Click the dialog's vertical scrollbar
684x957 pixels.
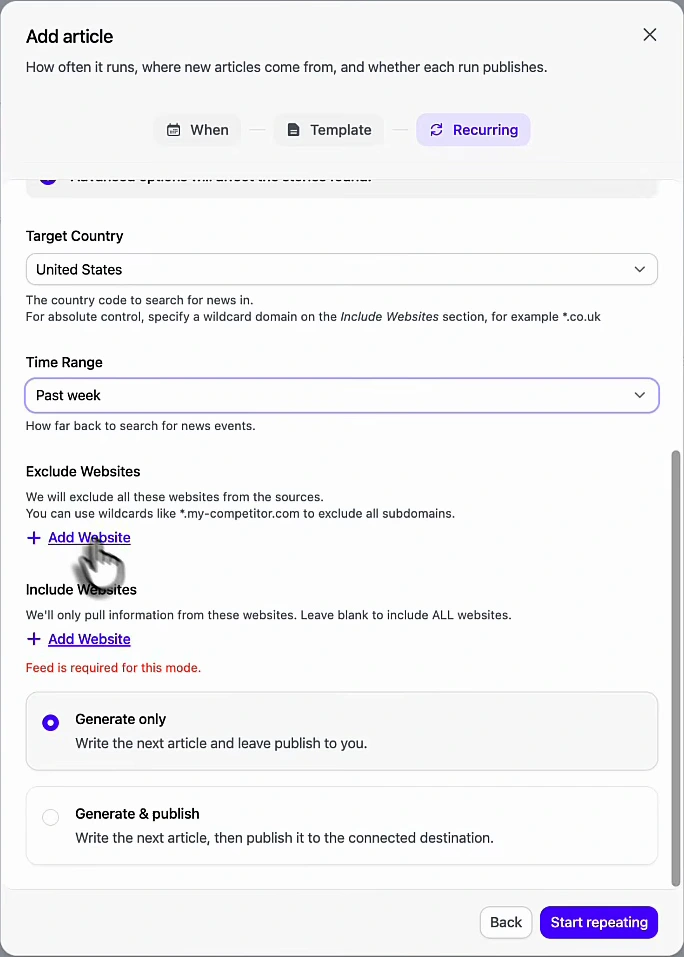tap(675, 668)
